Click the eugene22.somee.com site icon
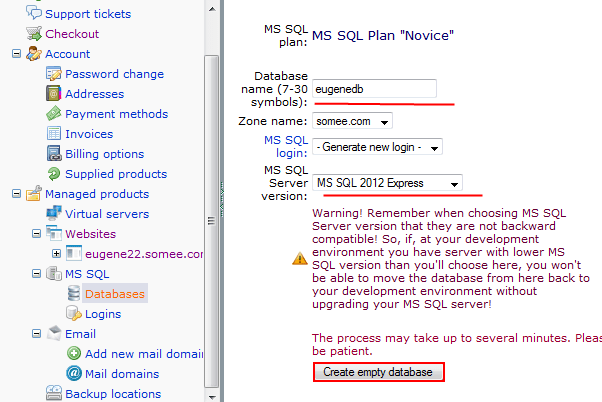The image size is (602, 402). [x=74, y=253]
